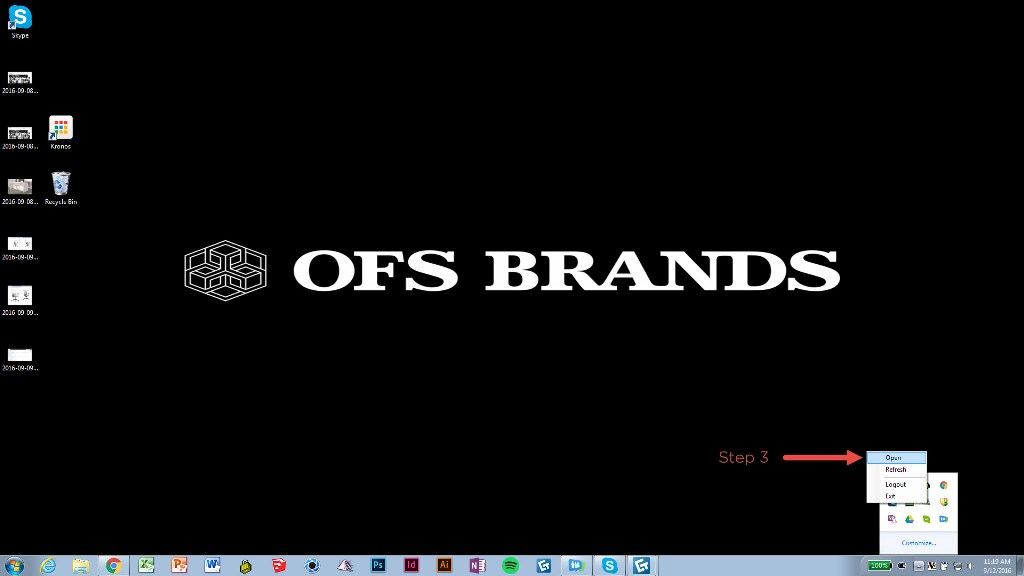This screenshot has width=1024, height=576.
Task: Click the pyramid taskbar icon before Photoshop
Action: pos(345,566)
